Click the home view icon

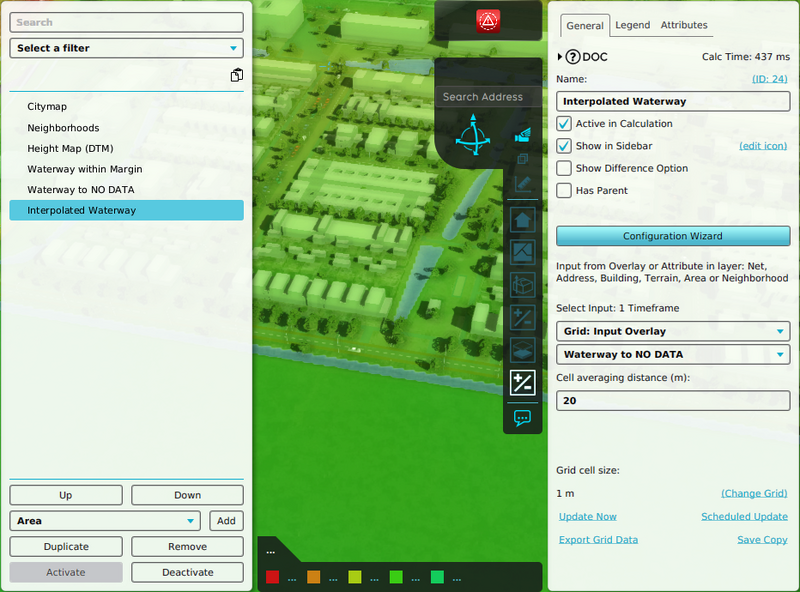click(x=521, y=219)
